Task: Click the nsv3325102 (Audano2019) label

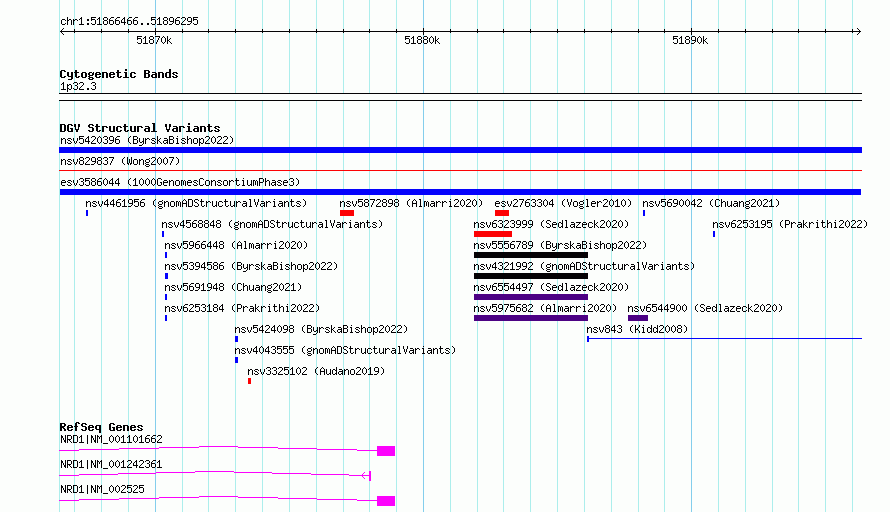Action: click(x=316, y=371)
